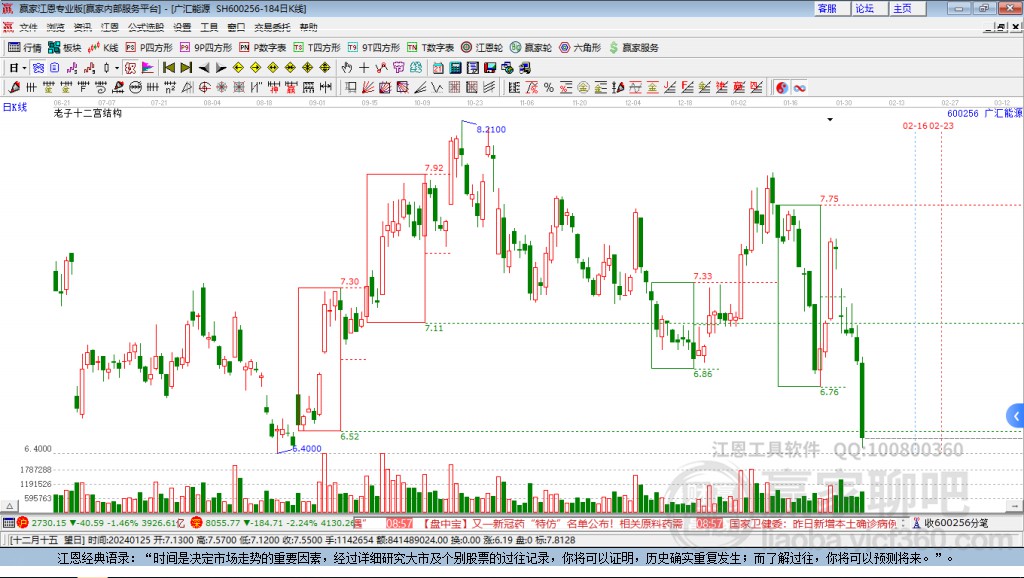Open the 9T四方形 tool

pos(374,48)
